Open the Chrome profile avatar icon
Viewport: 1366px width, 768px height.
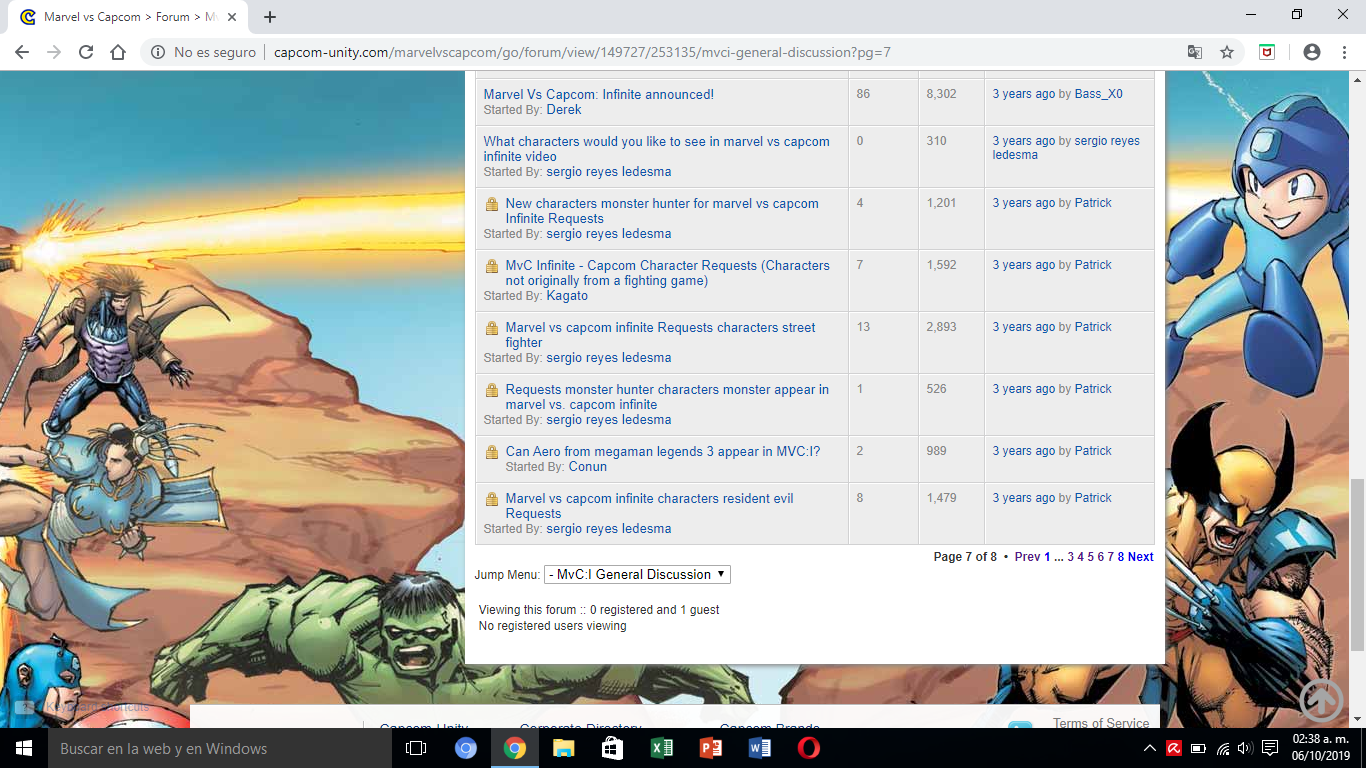pyautogui.click(x=1312, y=52)
